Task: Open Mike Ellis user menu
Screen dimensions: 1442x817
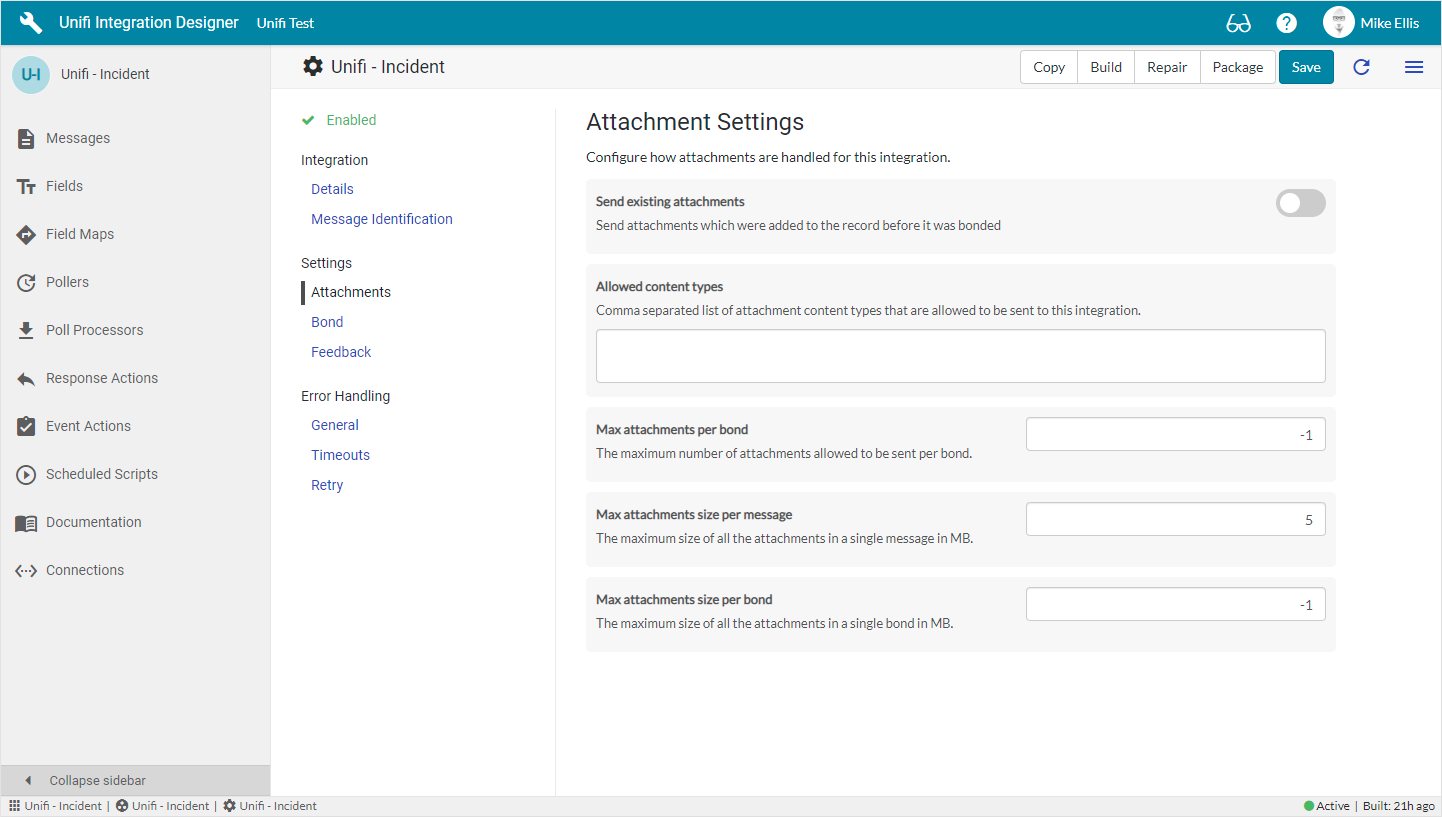Action: click(x=1371, y=23)
